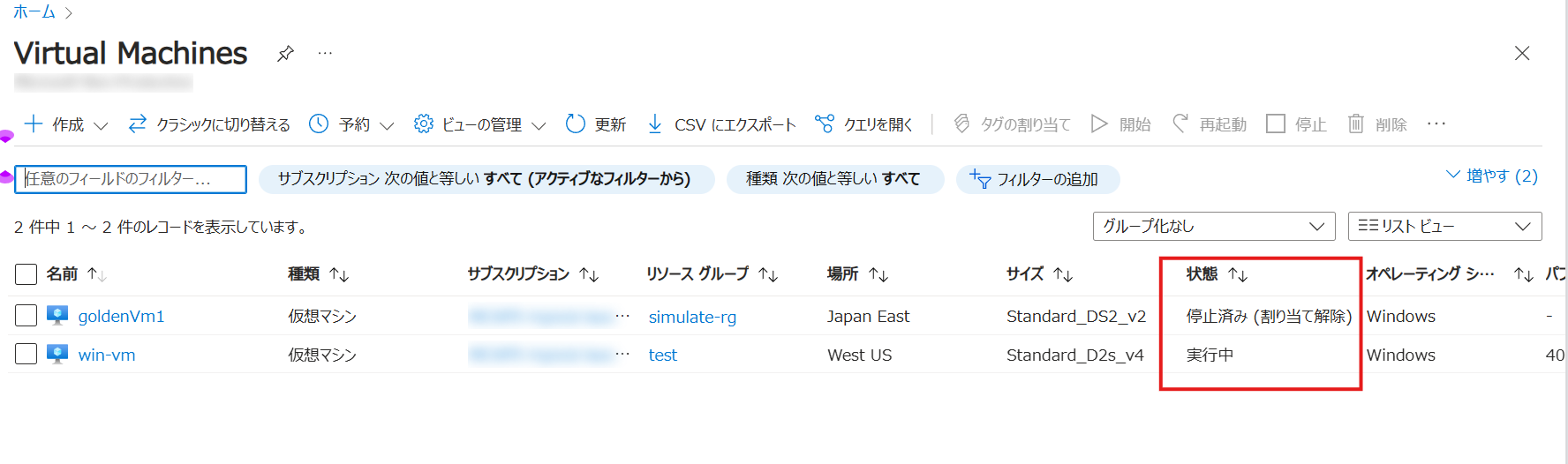Click the win-vm VM icon

coord(57,355)
